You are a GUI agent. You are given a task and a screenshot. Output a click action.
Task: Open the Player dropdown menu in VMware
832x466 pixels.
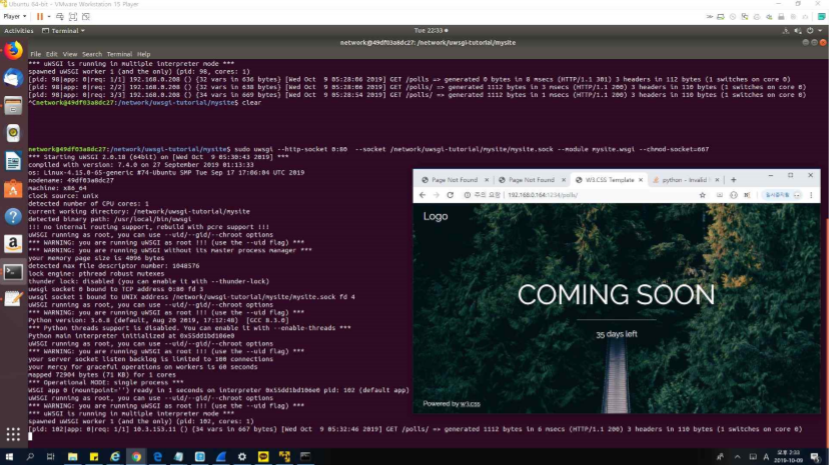[x=15, y=16]
